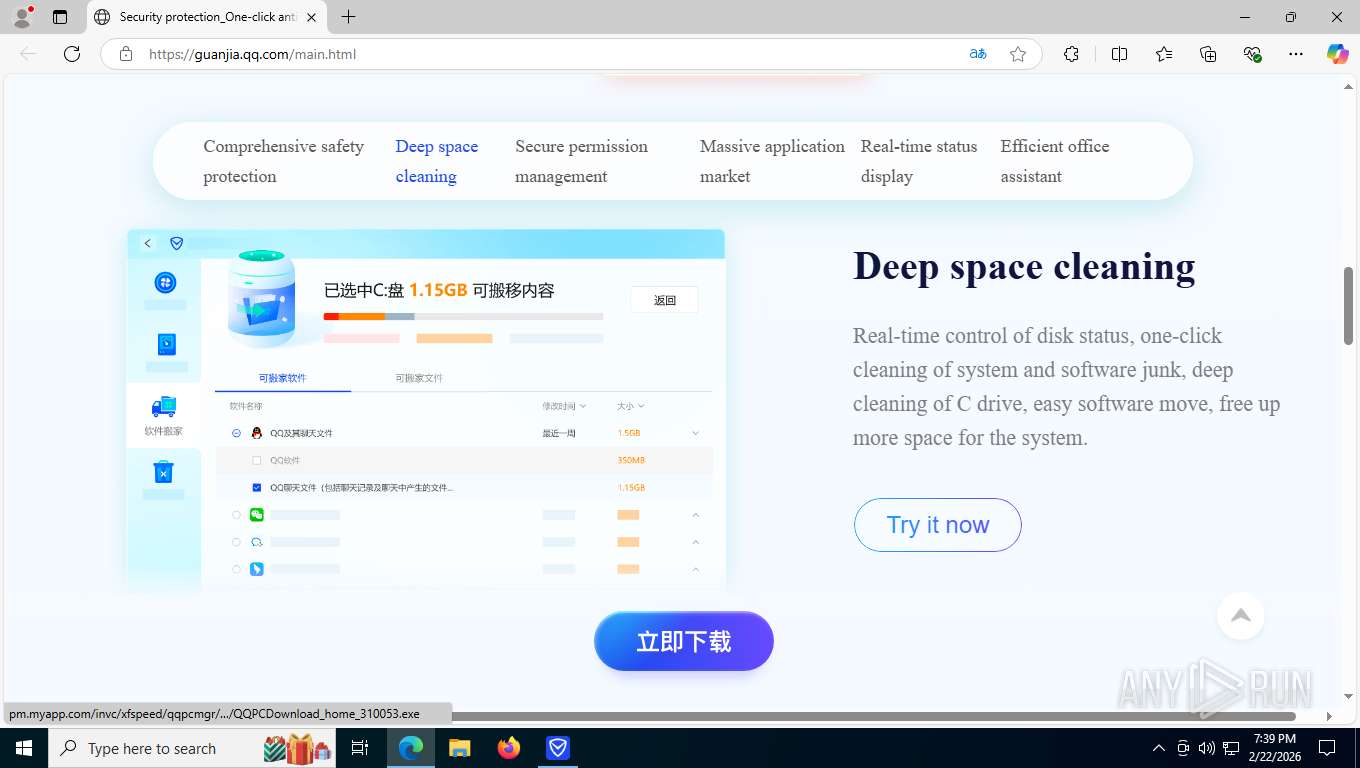Show hidden system tray icons
Screen dimensions: 1360x768
[x=1158, y=748]
